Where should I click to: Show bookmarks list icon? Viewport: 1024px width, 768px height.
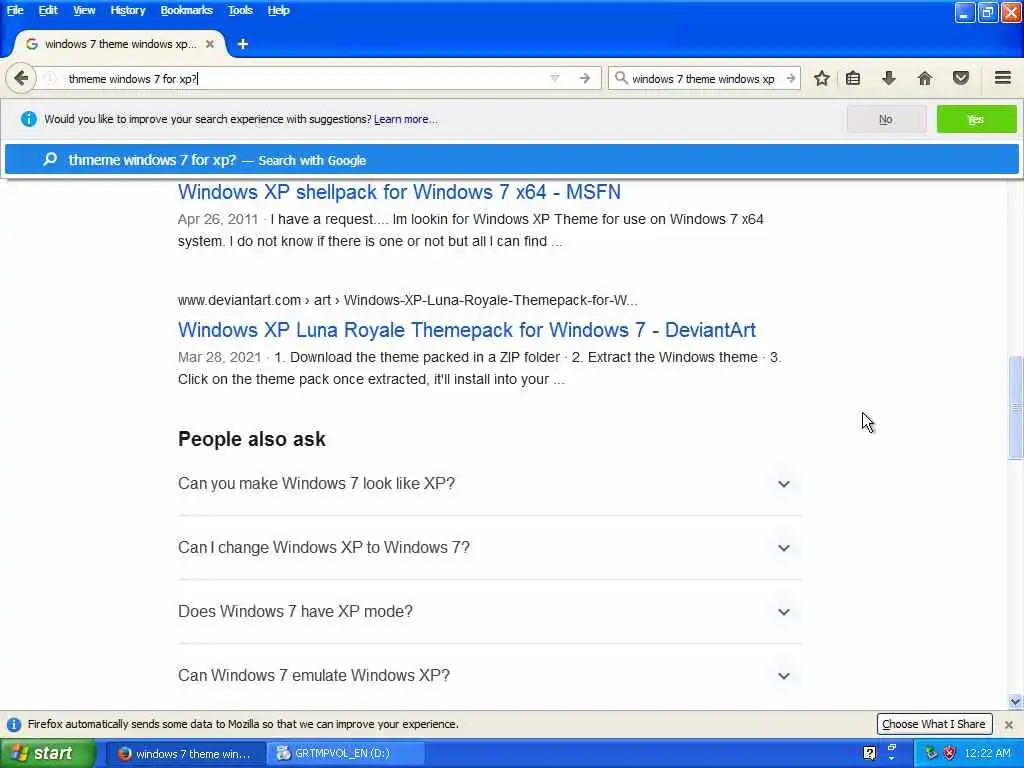[853, 78]
